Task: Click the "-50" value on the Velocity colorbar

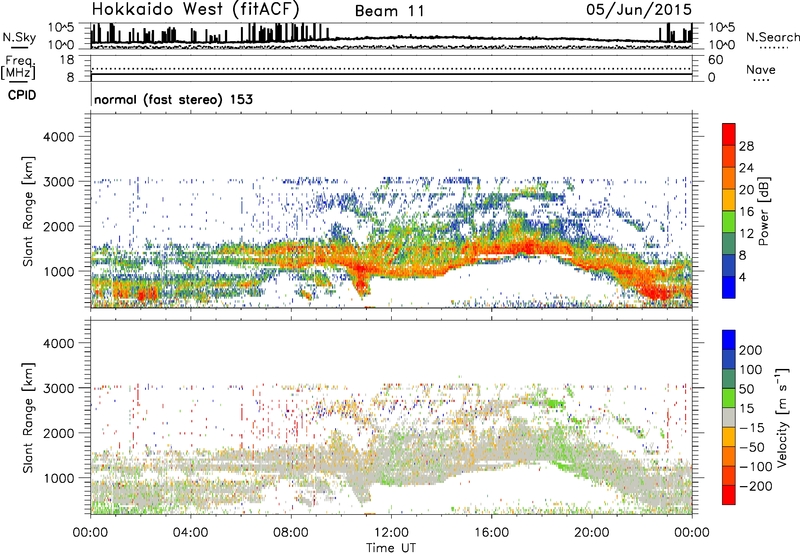Action: [x=752, y=447]
